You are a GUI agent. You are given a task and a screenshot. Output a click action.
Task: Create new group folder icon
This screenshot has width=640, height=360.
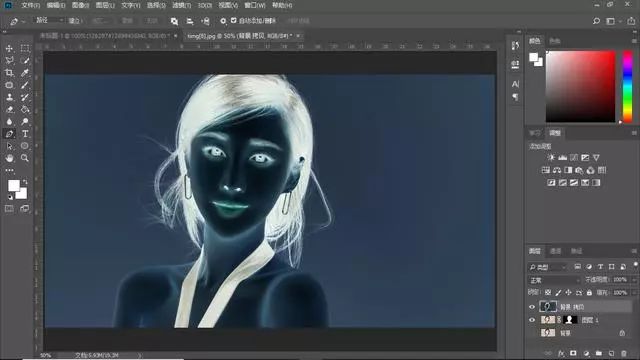click(599, 353)
